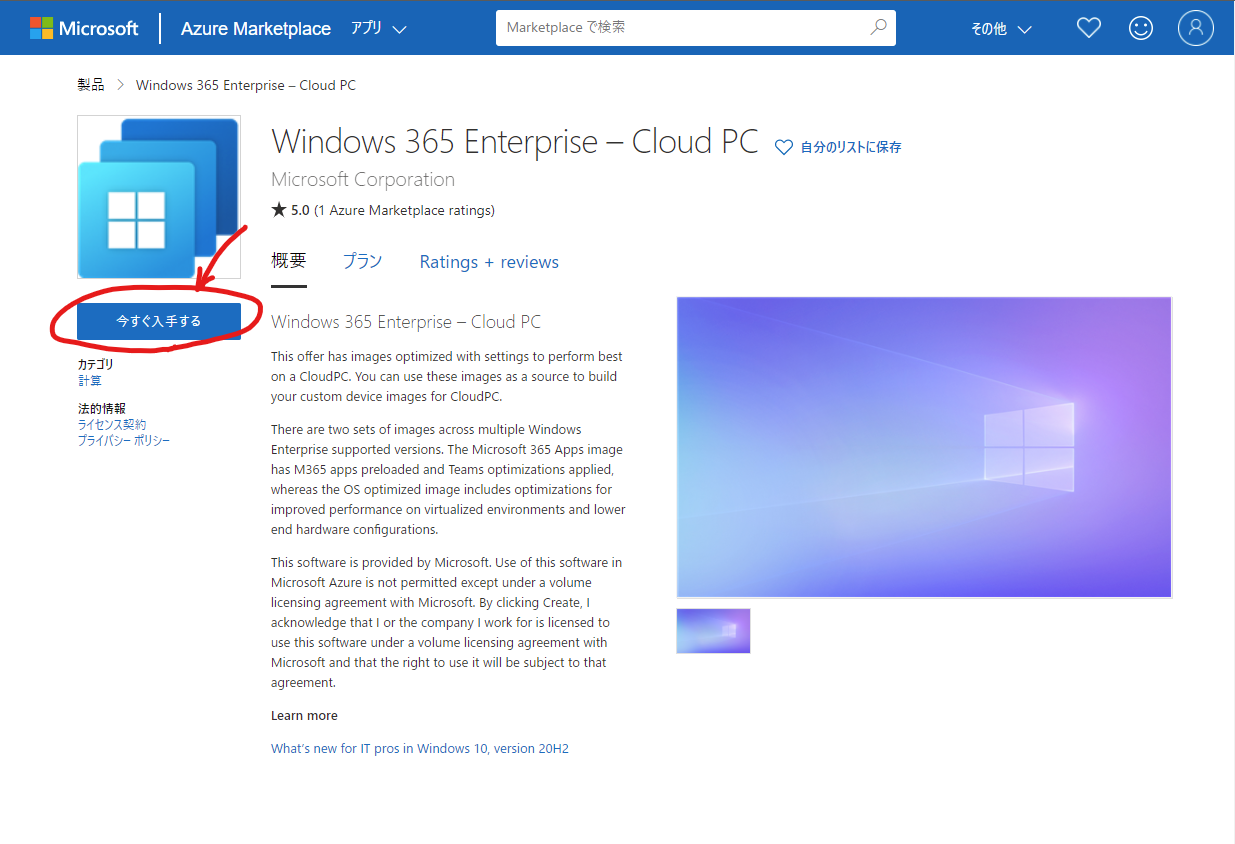Click the smiley feedback icon
The image size is (1235, 844).
coord(1141,28)
